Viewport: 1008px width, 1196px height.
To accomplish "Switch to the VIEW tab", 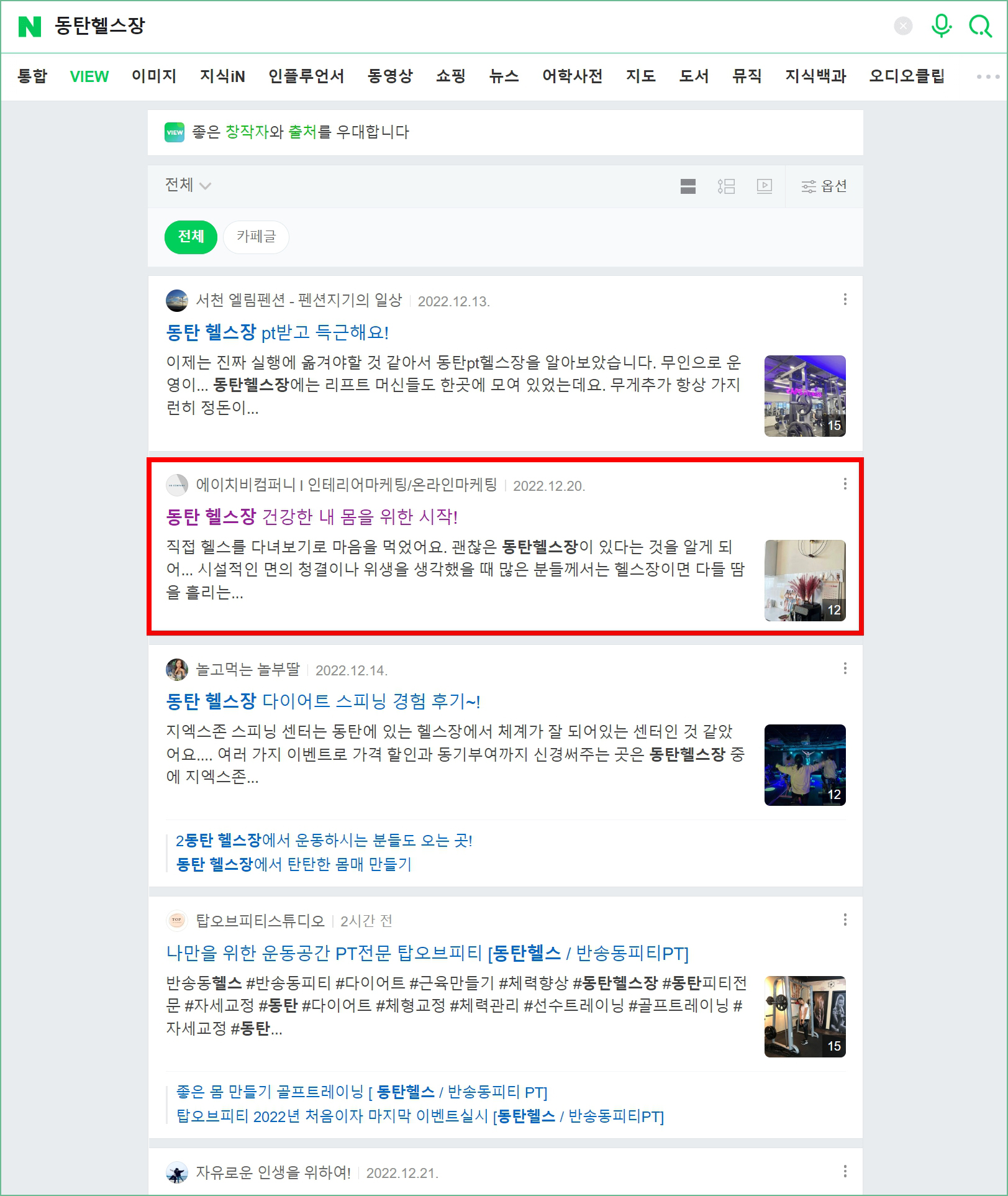I will pyautogui.click(x=89, y=76).
